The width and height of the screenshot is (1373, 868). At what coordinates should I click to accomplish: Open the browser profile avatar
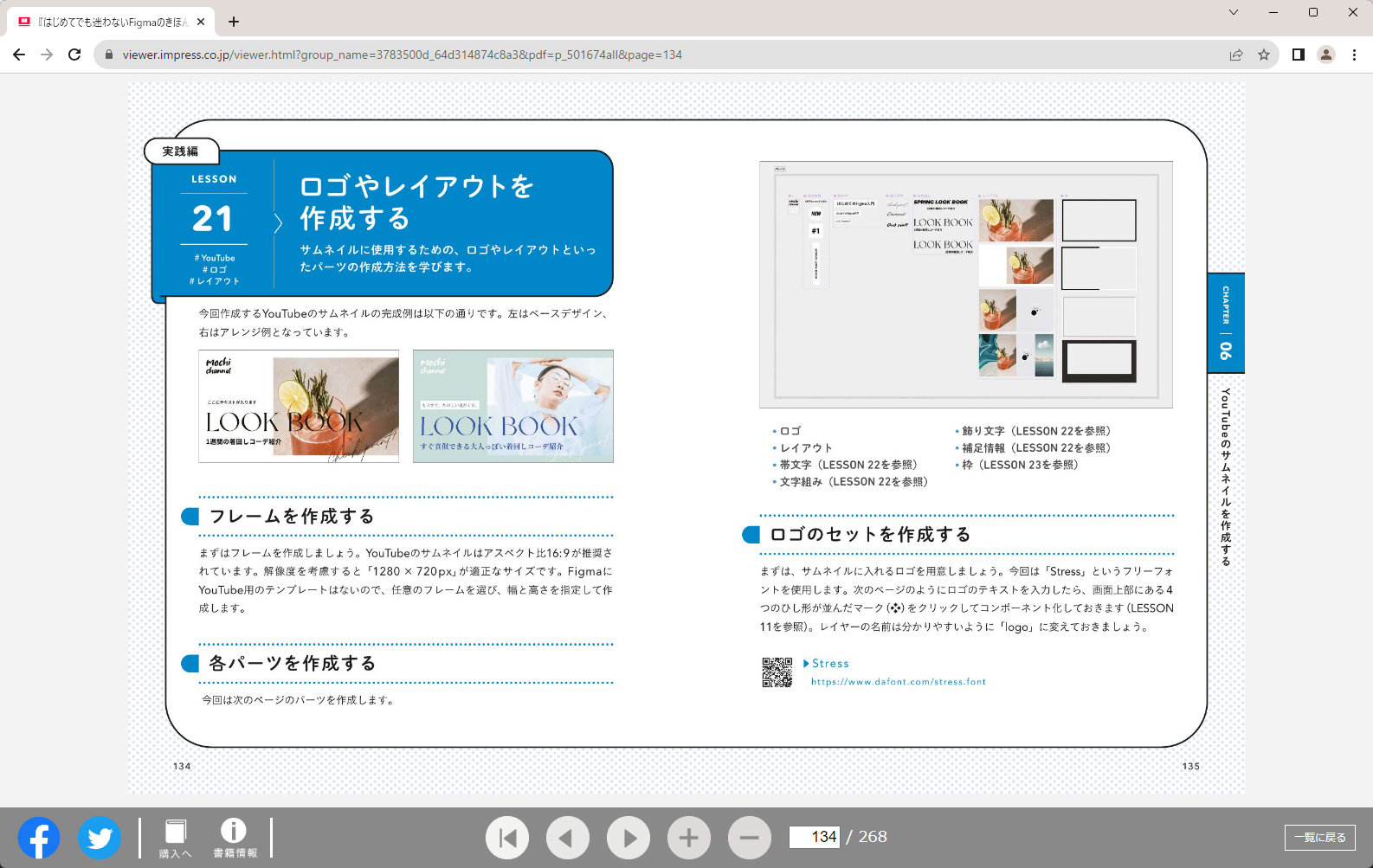(1326, 55)
